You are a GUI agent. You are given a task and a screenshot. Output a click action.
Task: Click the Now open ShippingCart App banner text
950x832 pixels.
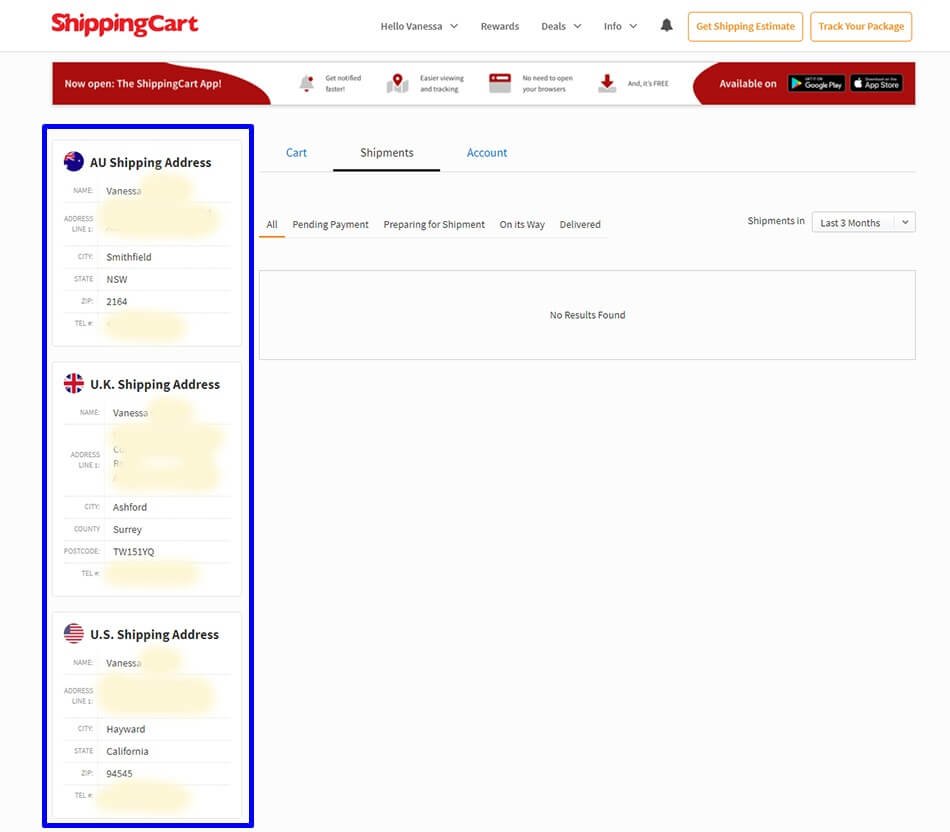tap(143, 84)
